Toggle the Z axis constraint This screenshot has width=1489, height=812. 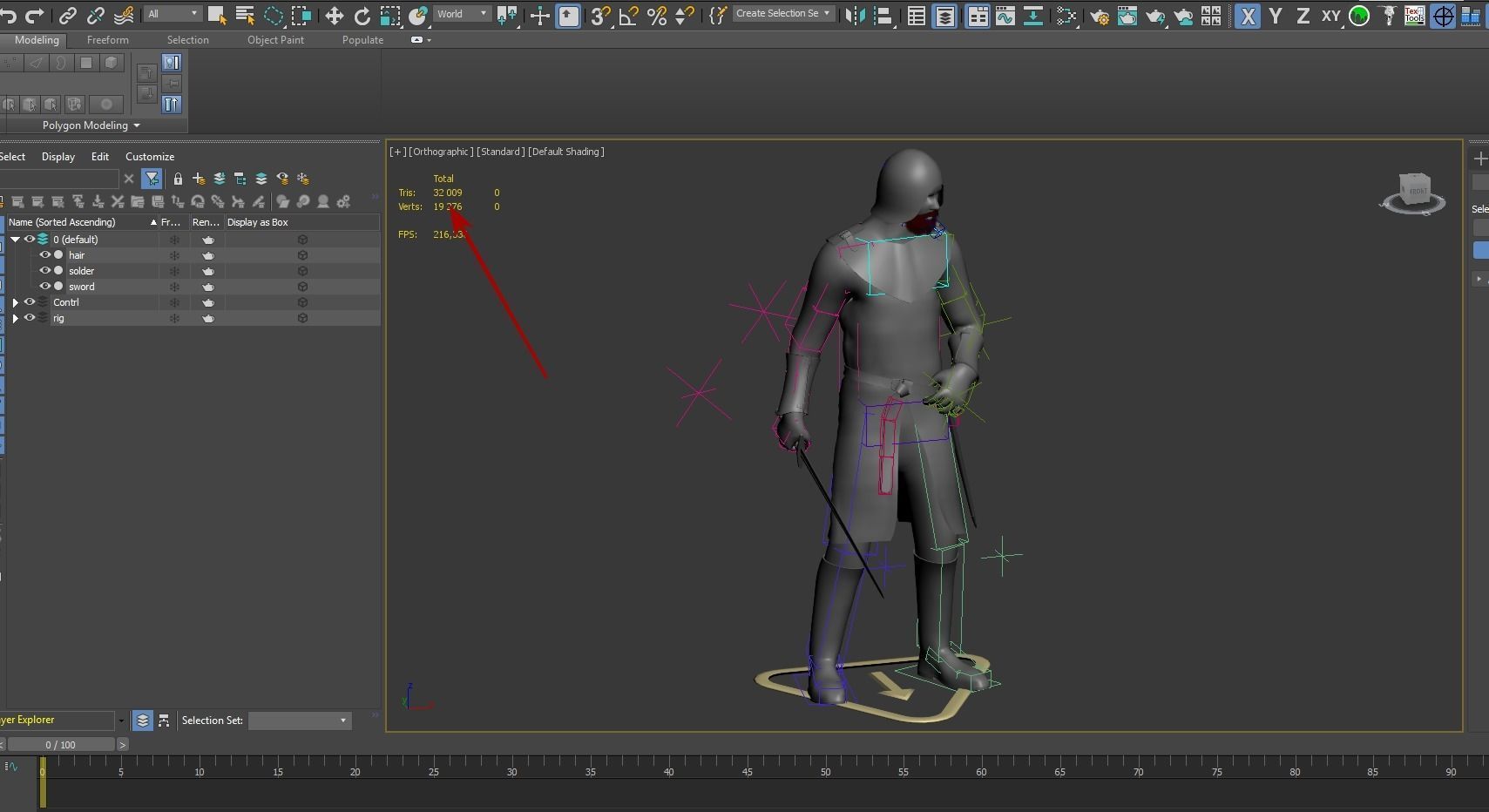pos(1303,15)
